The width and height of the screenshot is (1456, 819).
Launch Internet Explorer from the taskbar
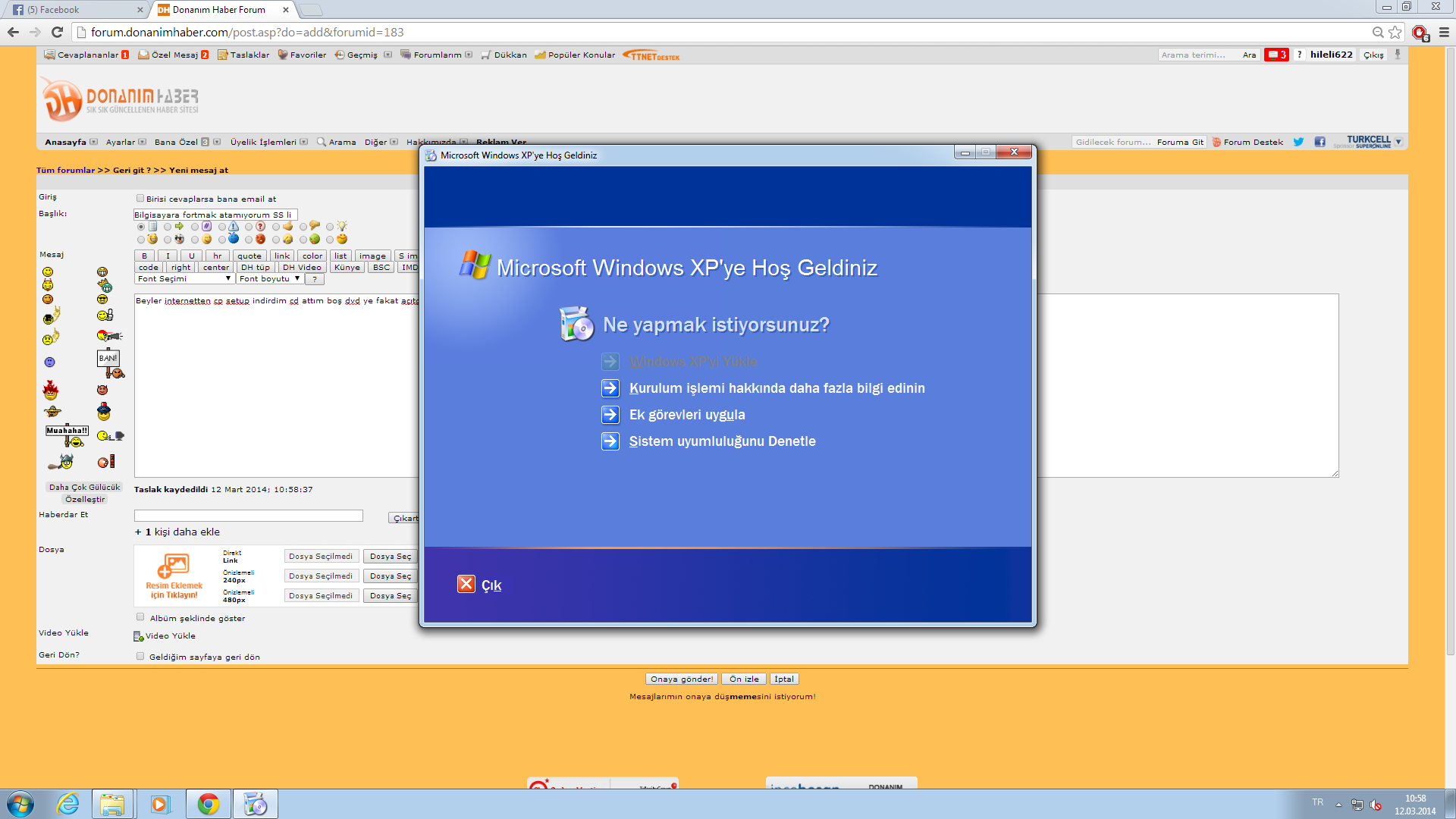[68, 804]
